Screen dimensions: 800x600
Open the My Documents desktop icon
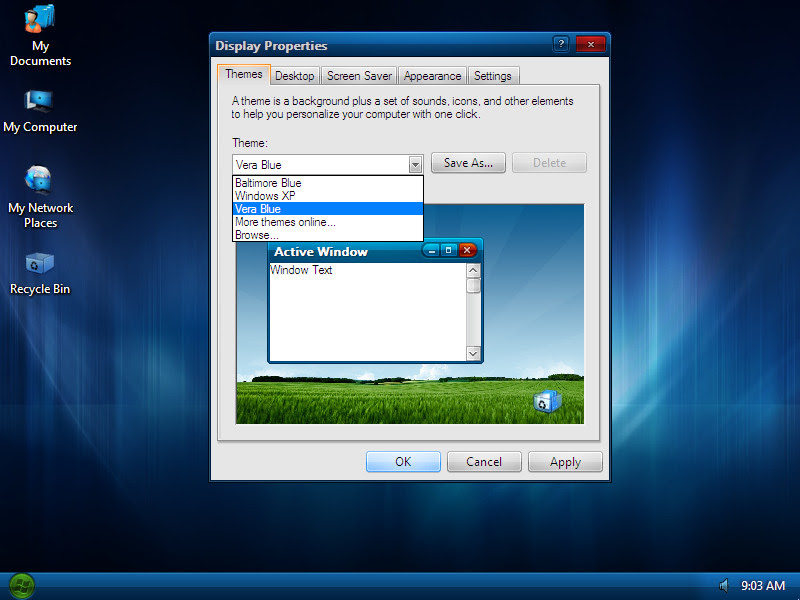40,35
